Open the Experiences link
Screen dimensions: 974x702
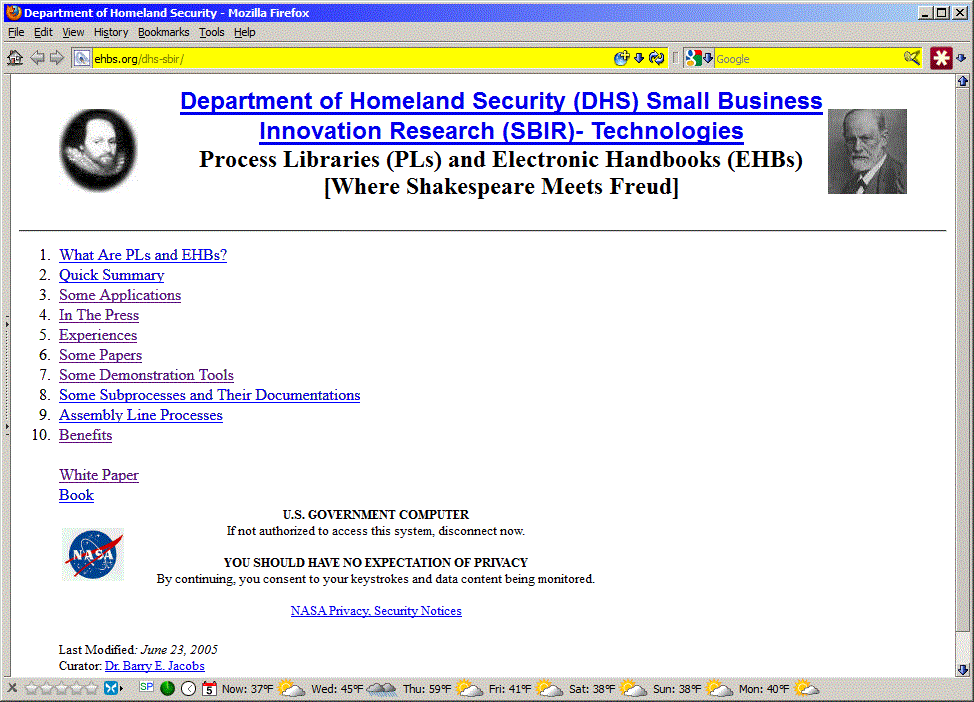click(x=98, y=335)
